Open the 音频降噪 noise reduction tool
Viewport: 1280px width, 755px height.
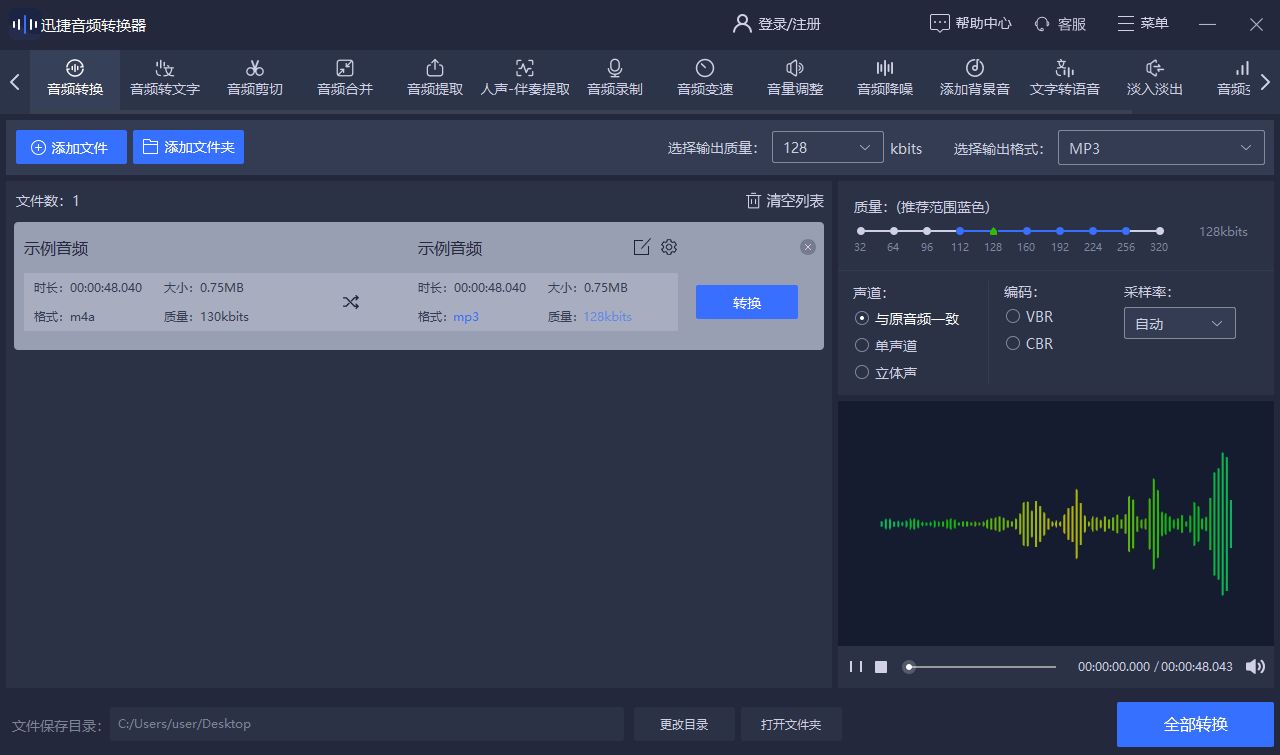coord(883,78)
